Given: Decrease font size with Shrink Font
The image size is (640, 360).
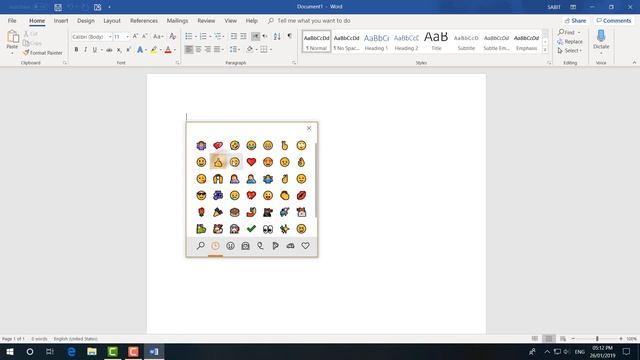Looking at the screenshot, I should coord(144,37).
